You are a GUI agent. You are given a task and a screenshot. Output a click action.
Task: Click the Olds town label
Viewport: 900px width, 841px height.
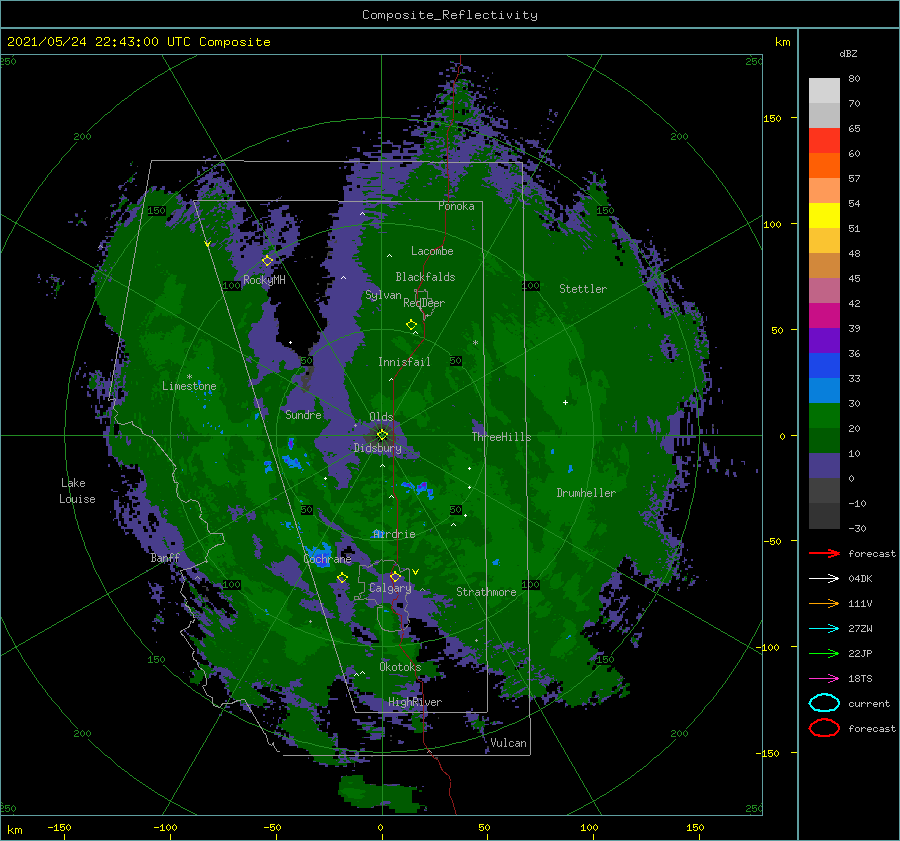click(x=381, y=417)
